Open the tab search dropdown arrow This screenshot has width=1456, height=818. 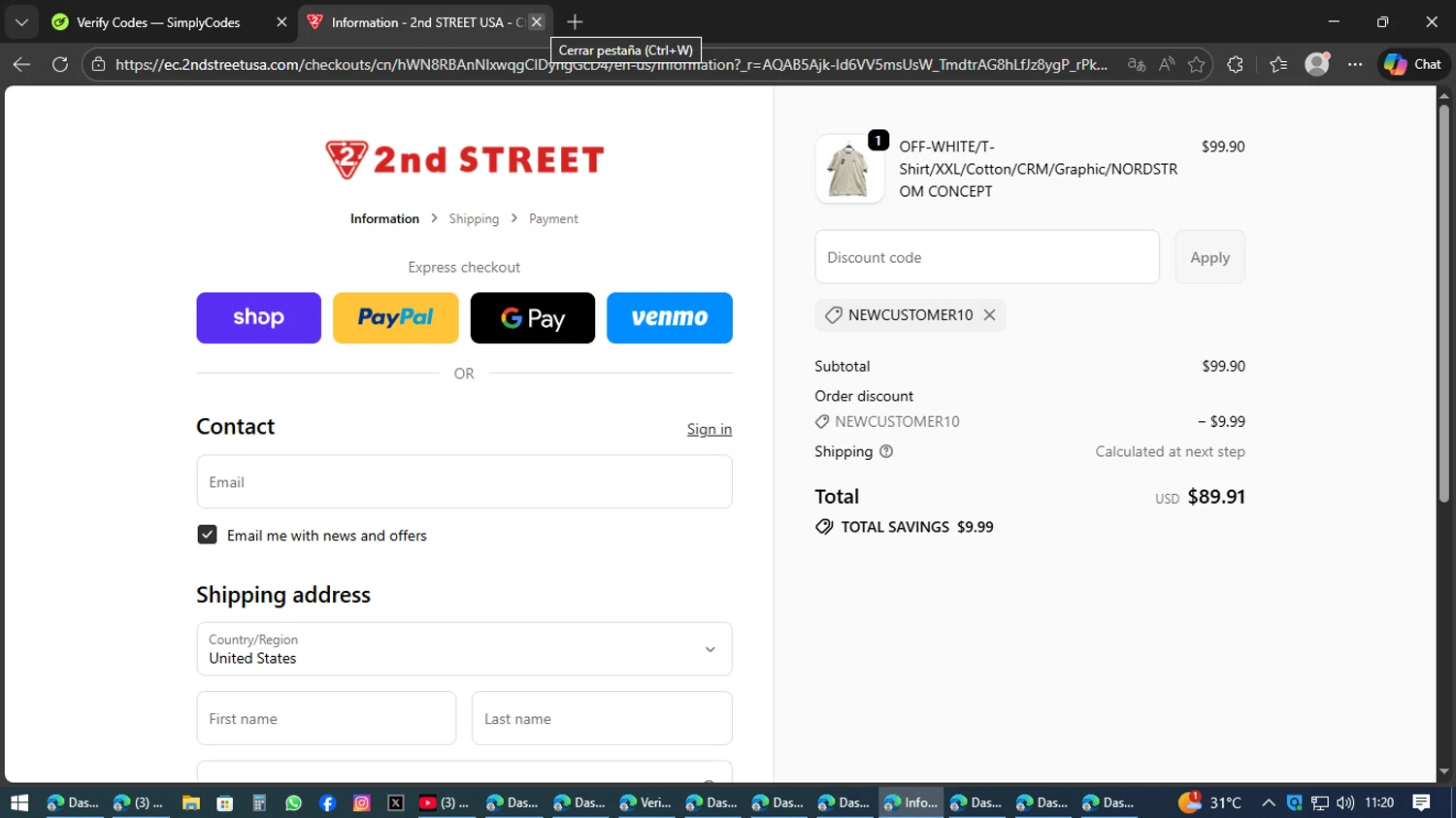21,21
